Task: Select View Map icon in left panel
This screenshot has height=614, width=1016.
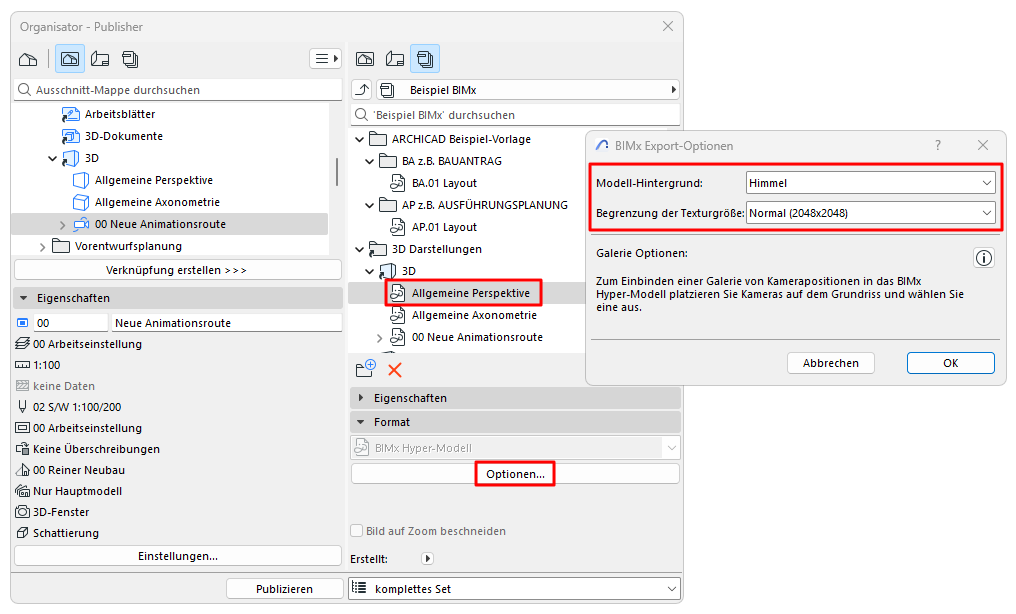Action: [69, 59]
